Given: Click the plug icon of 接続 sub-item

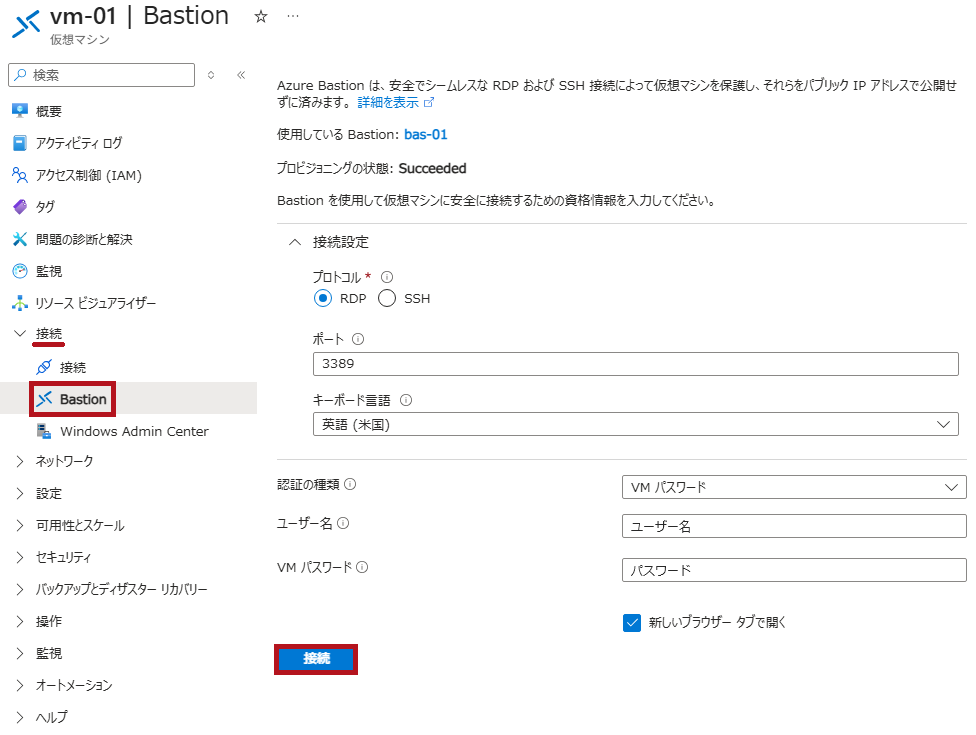Looking at the screenshot, I should [44, 367].
